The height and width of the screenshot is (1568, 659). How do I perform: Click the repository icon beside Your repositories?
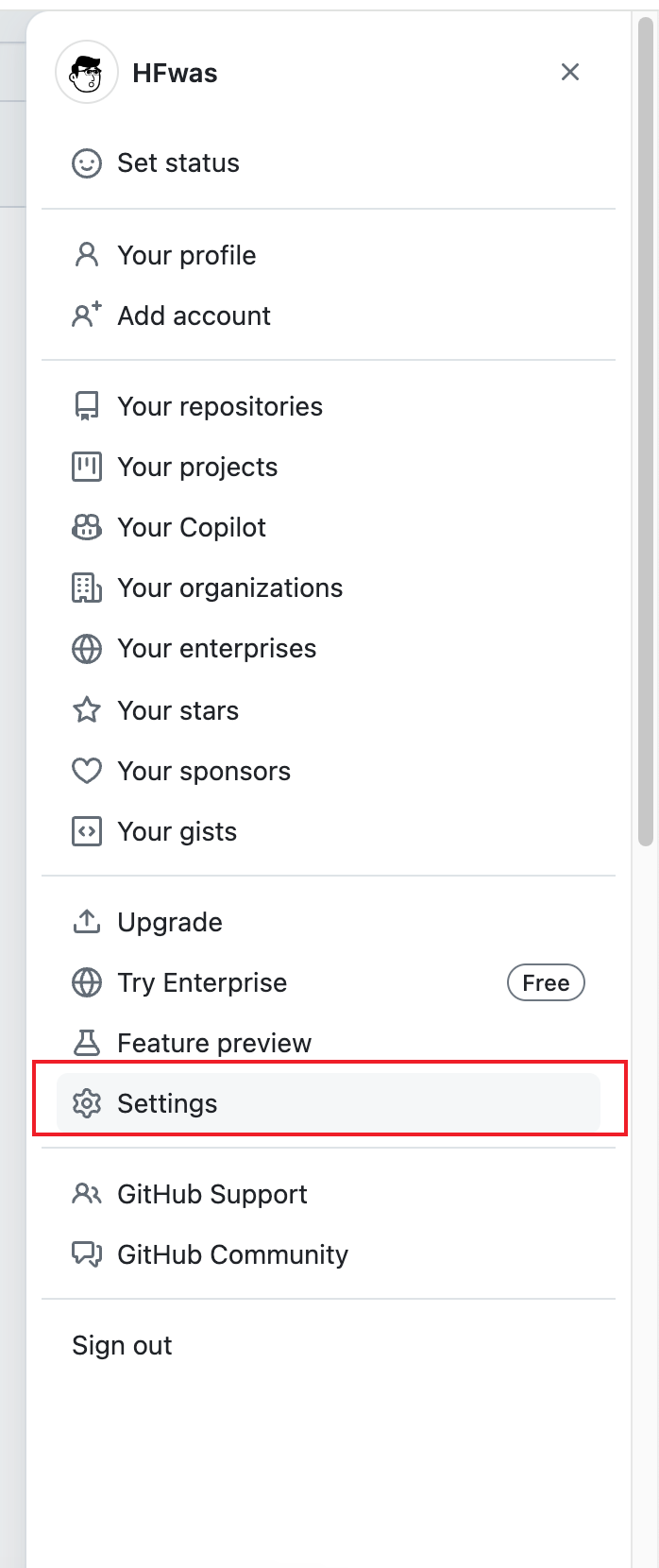click(87, 406)
